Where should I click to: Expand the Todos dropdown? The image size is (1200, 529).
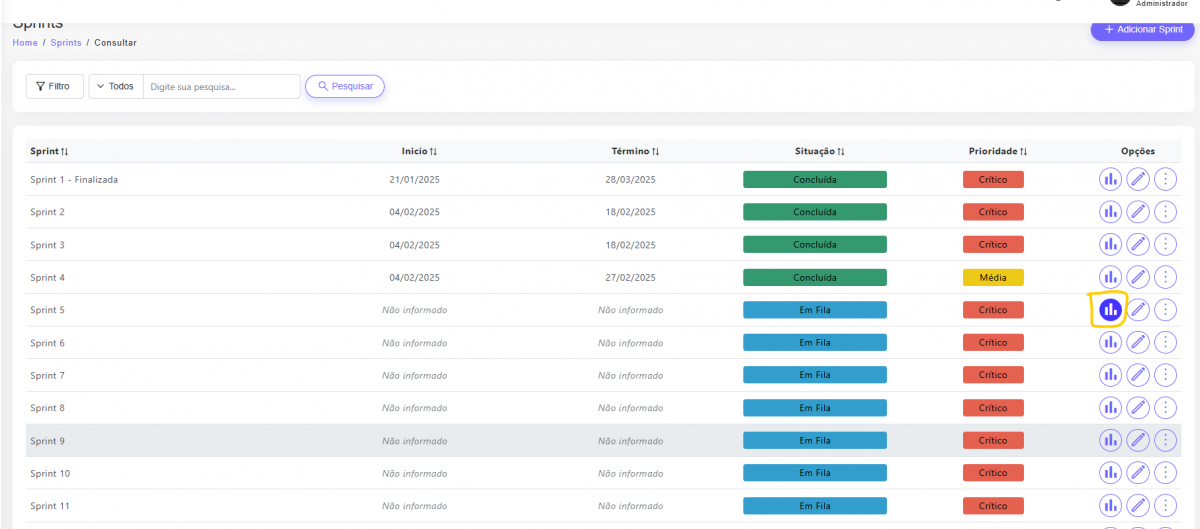116,87
